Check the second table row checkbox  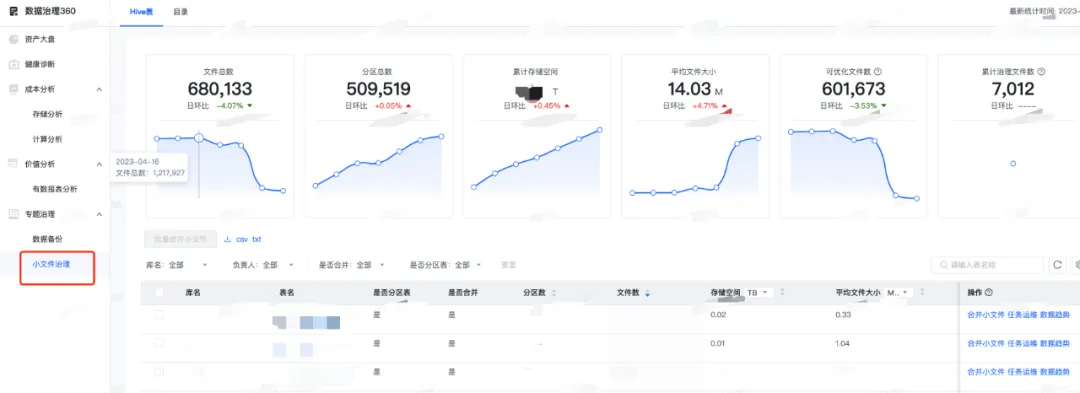(x=159, y=343)
